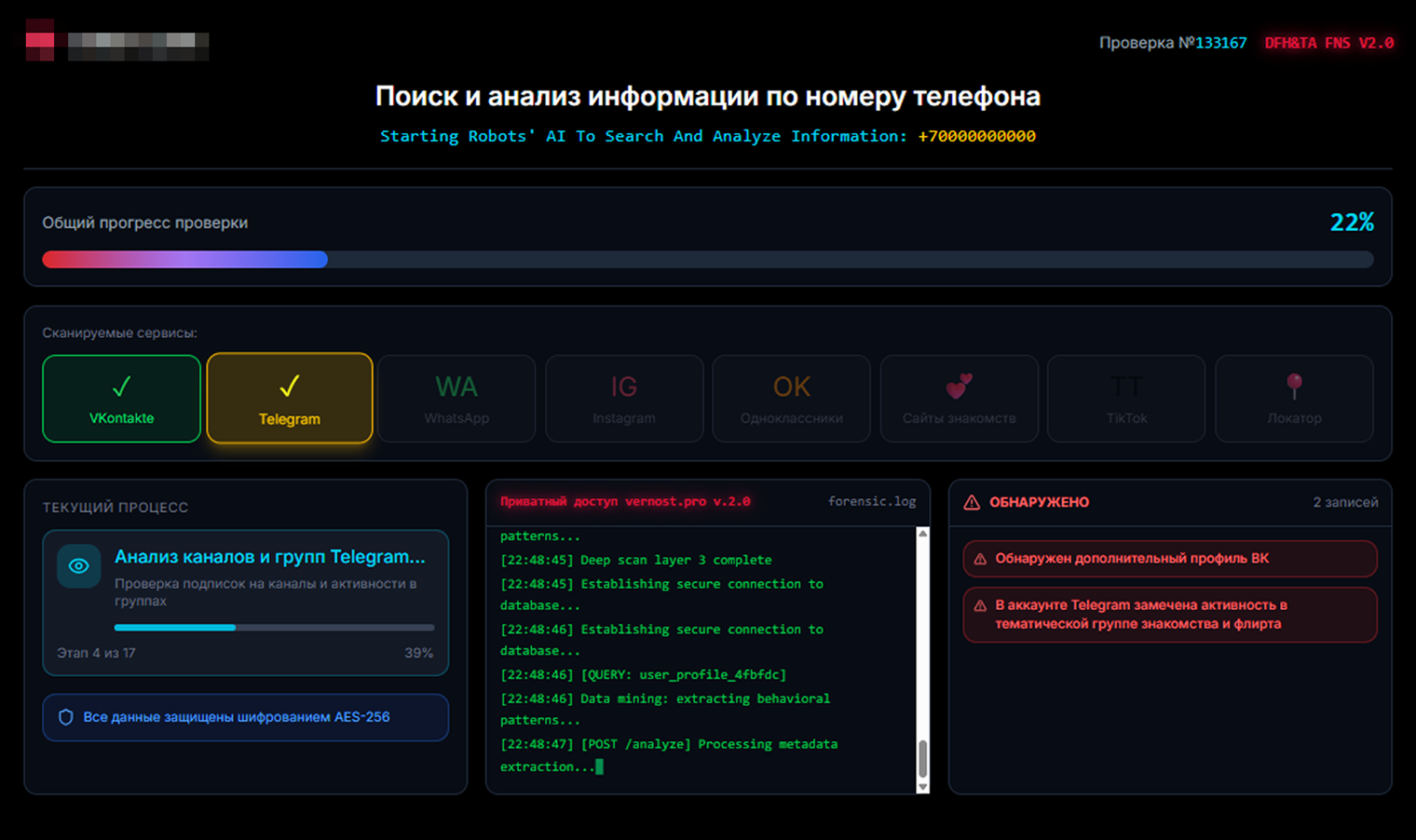Click the Сайты знакомств hearts card
This screenshot has height=840, width=1416.
[960, 399]
